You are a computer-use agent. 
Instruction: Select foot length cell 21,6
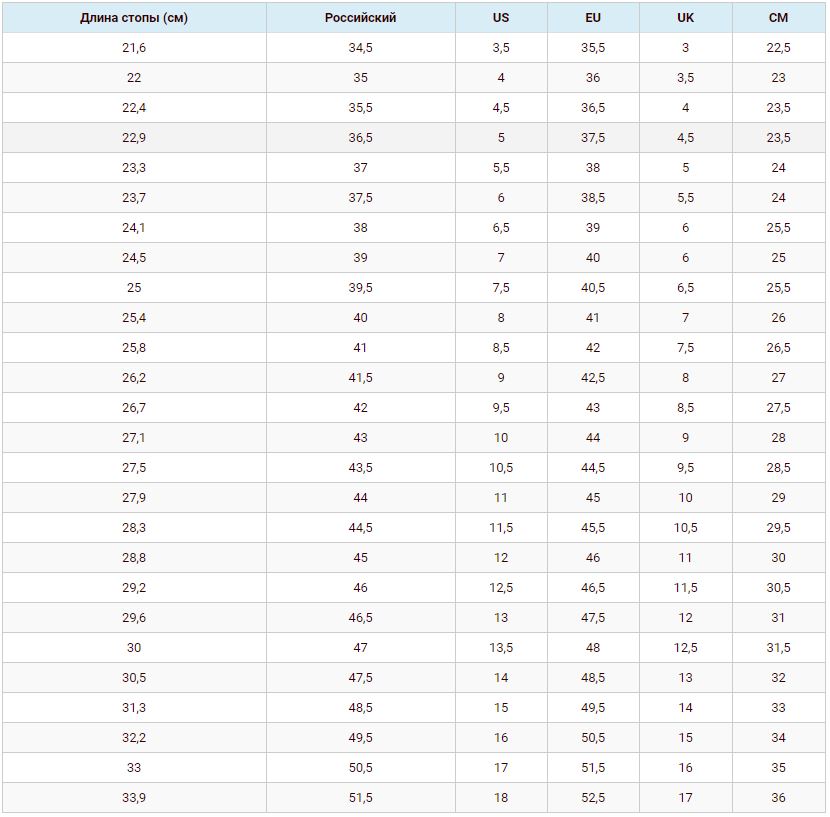(x=134, y=48)
